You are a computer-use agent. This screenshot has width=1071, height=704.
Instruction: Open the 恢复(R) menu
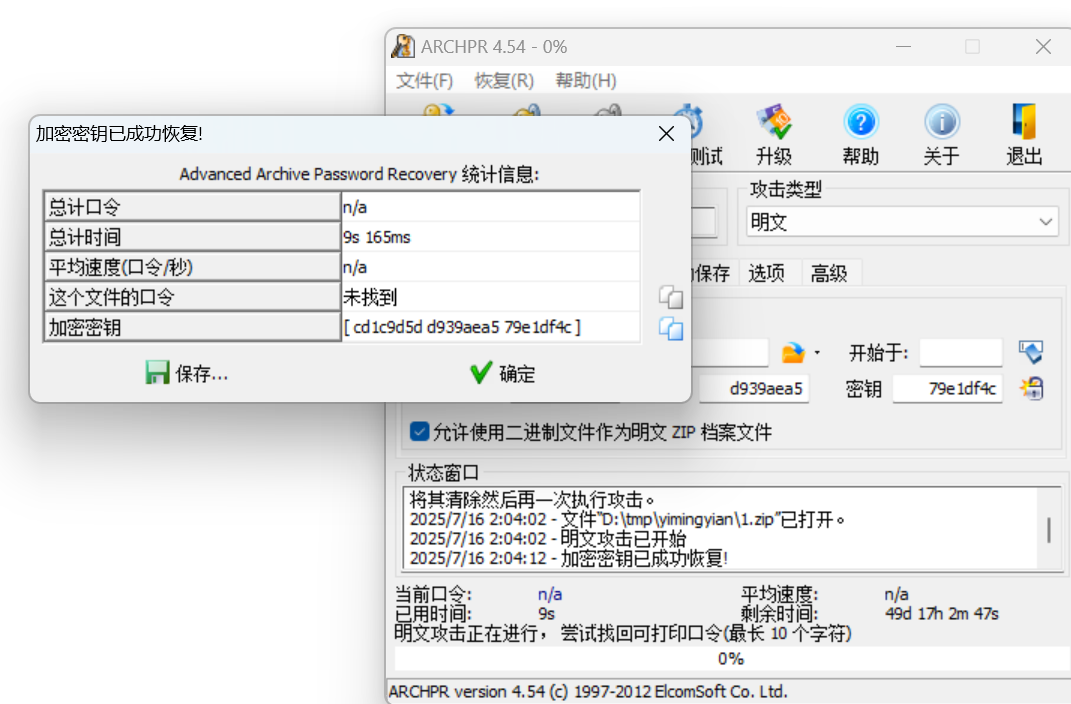click(504, 81)
